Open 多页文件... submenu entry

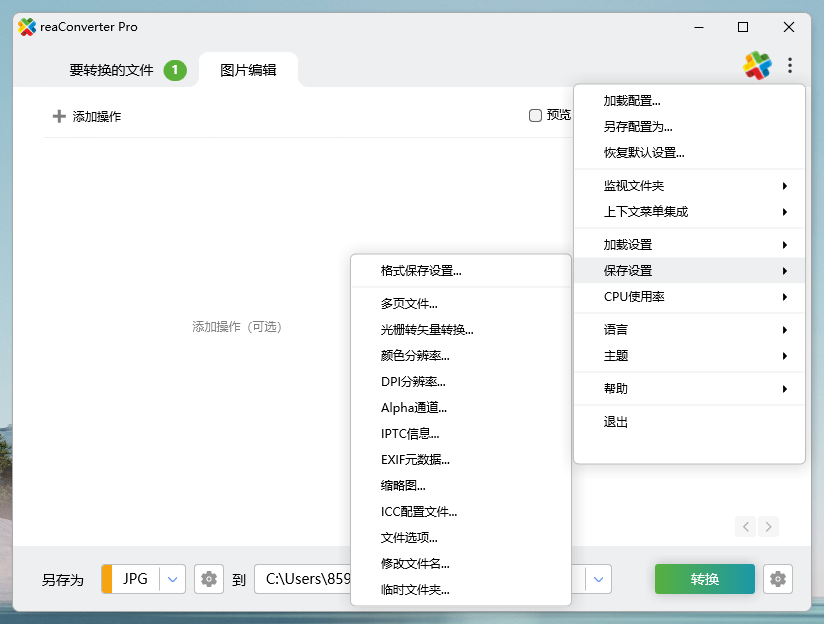(461, 303)
